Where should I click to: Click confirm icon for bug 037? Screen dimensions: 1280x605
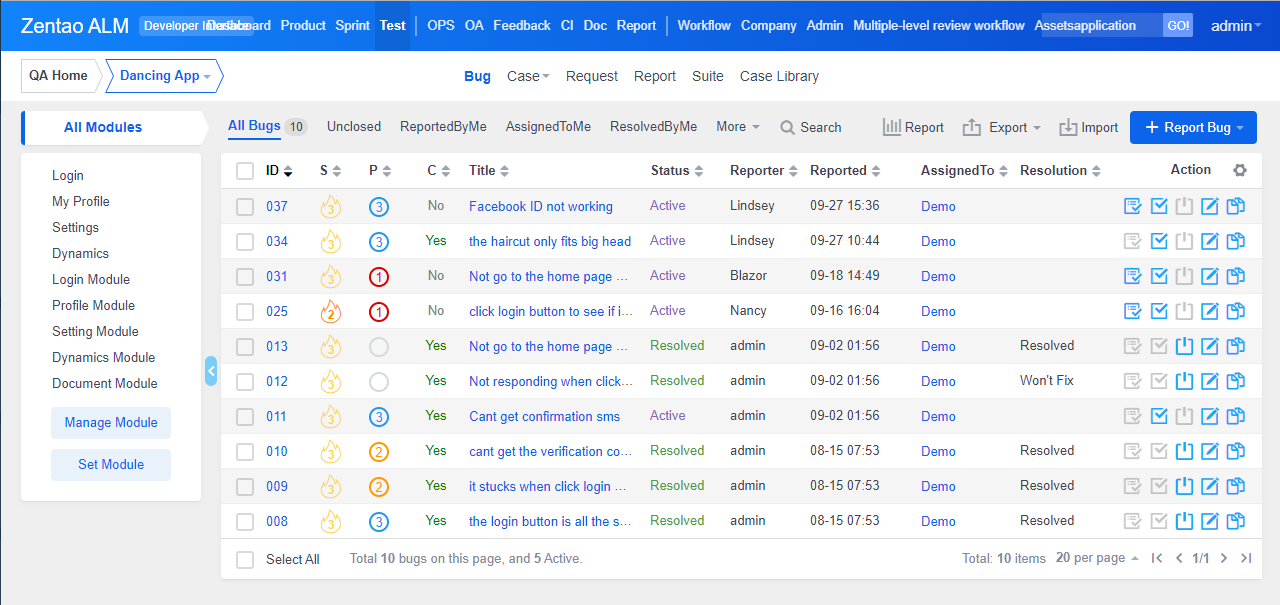(1133, 207)
